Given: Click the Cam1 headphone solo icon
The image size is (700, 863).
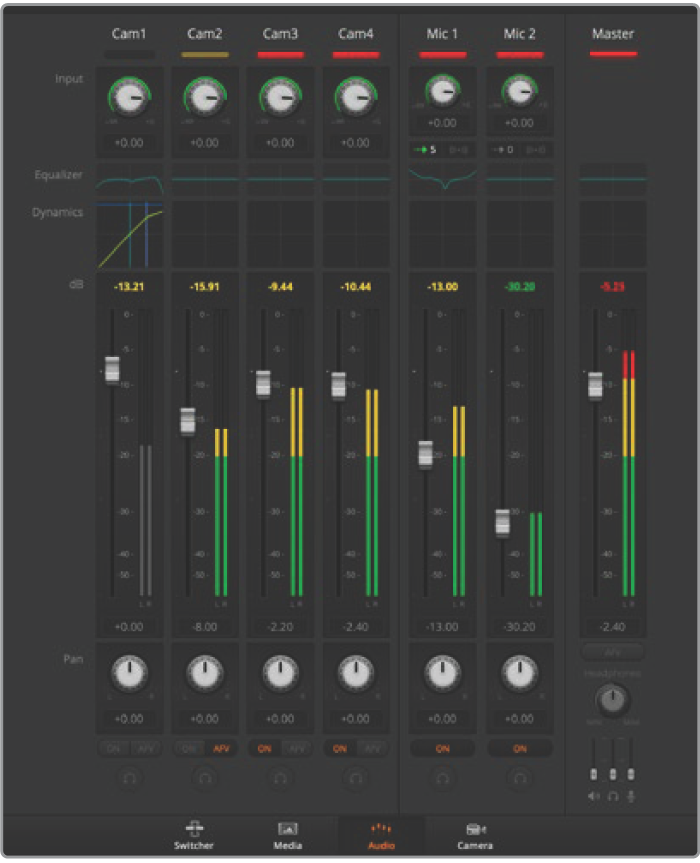Looking at the screenshot, I should (x=128, y=776).
